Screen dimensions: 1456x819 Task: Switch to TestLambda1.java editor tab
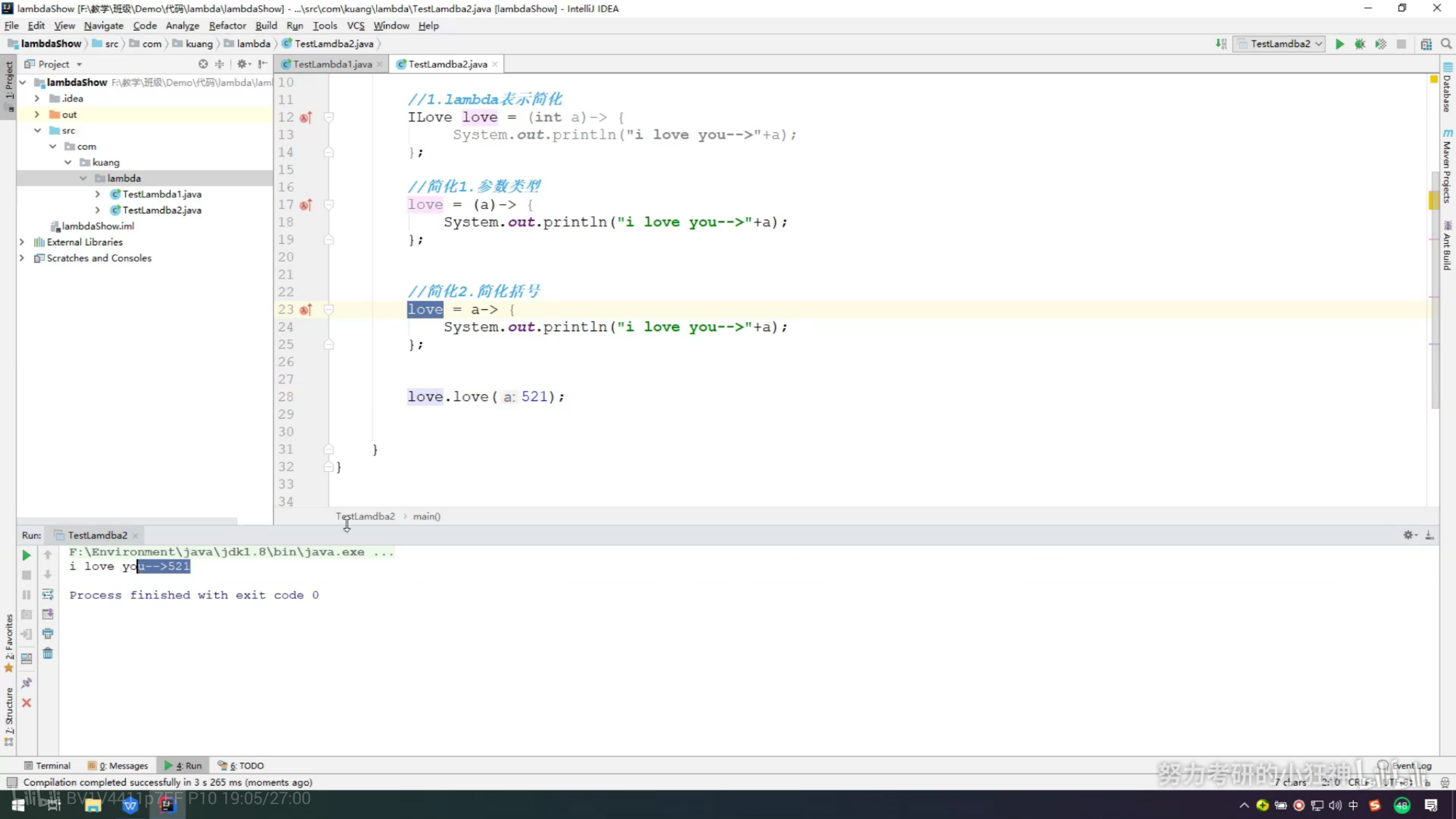pyautogui.click(x=331, y=64)
